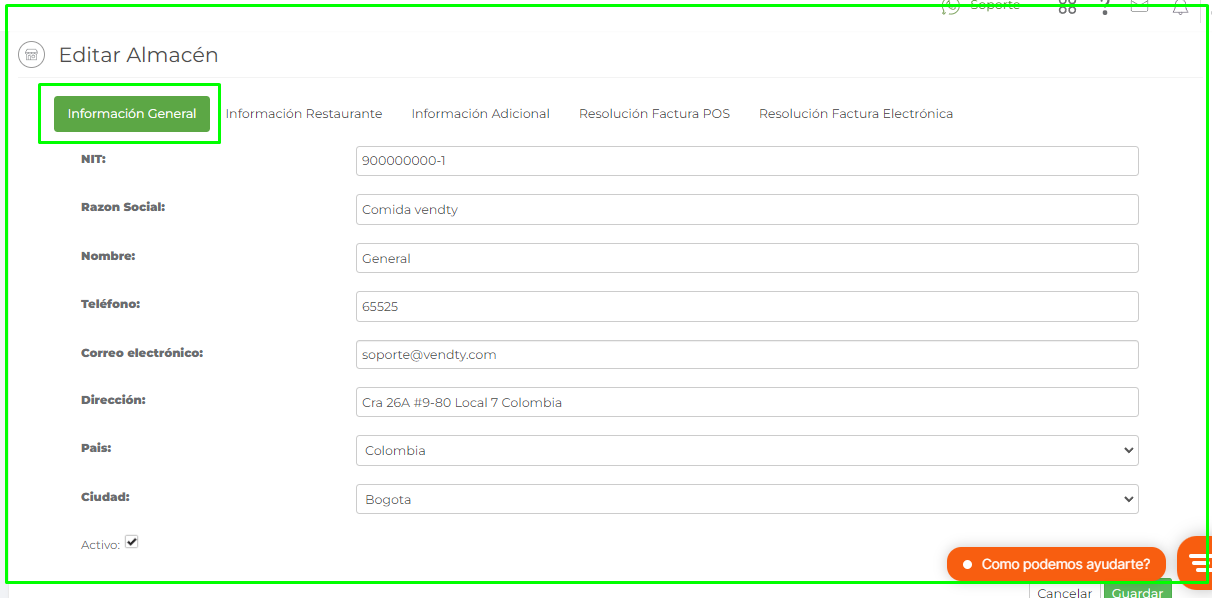Click the Guardar button
The image size is (1212, 598).
[x=1137, y=591]
